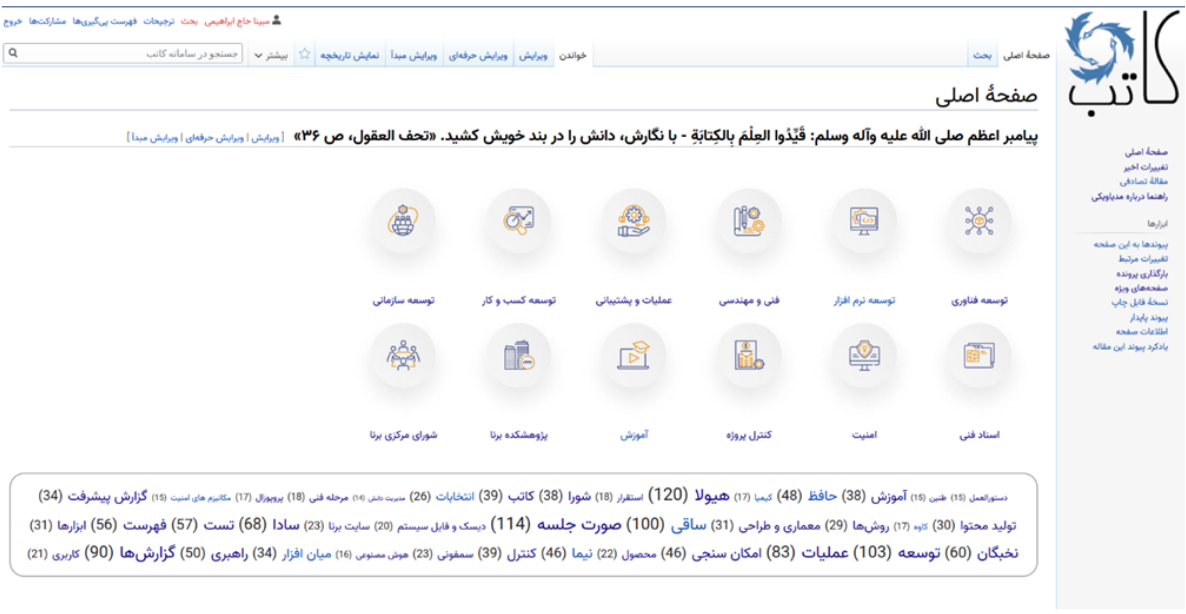Click the magnifier search icon
This screenshot has height=614, width=1186.
pos(13,54)
